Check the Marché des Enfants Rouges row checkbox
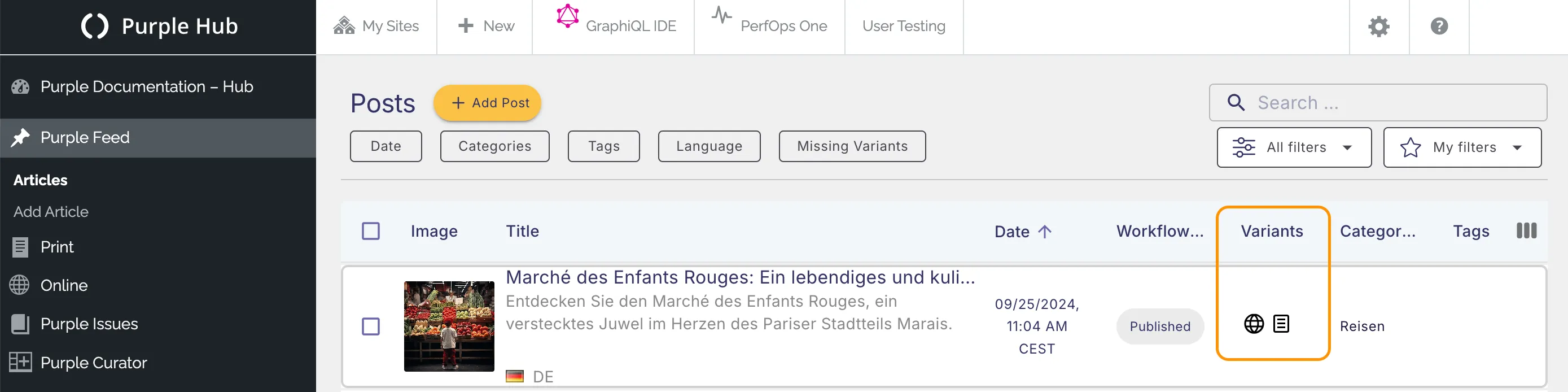This screenshot has width=1568, height=392. pyautogui.click(x=371, y=326)
